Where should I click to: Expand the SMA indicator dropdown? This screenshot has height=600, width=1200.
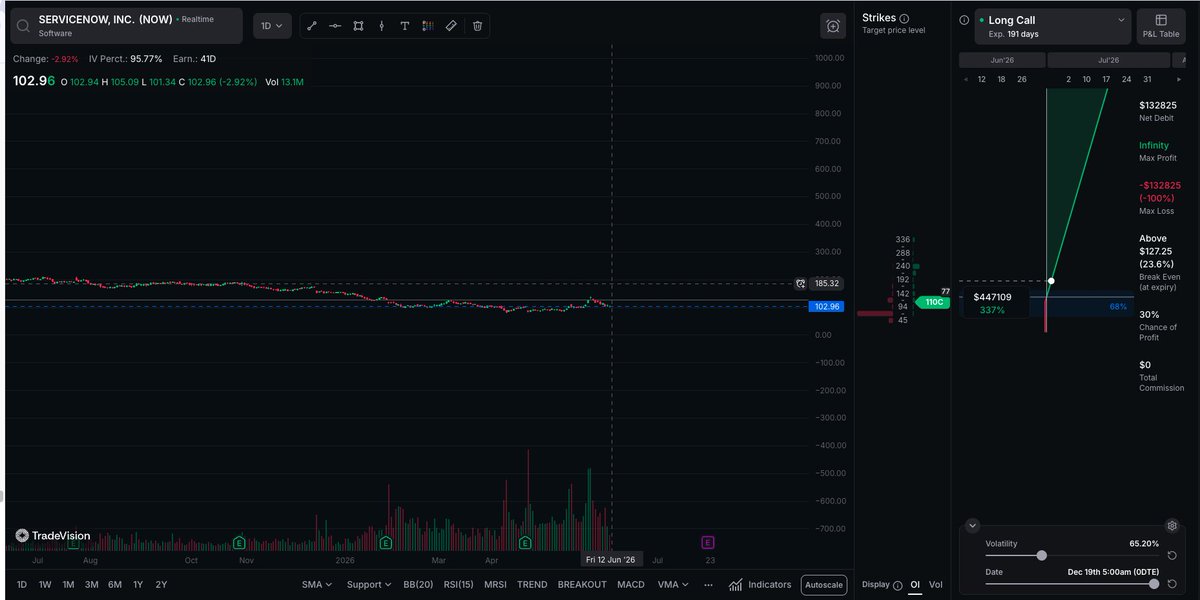click(318, 584)
